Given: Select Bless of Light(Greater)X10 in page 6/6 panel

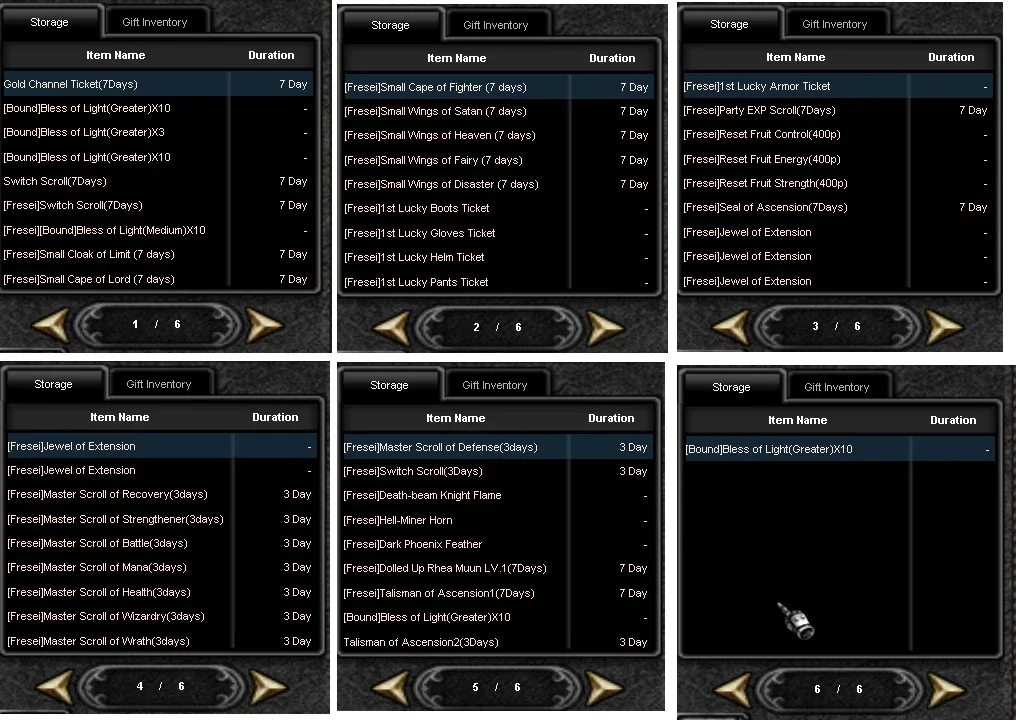Looking at the screenshot, I should [x=840, y=449].
